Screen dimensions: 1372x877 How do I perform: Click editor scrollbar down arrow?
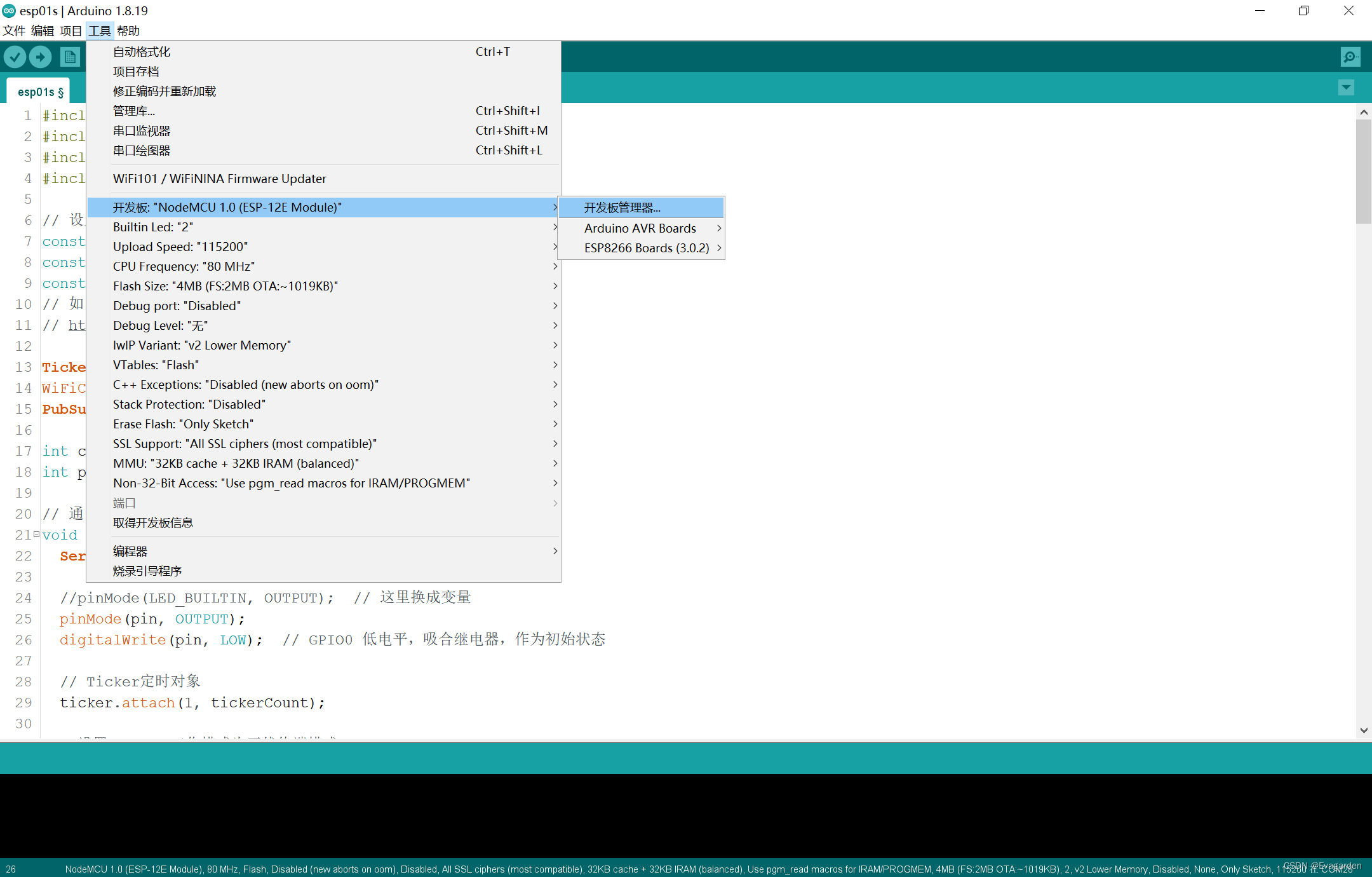1364,730
